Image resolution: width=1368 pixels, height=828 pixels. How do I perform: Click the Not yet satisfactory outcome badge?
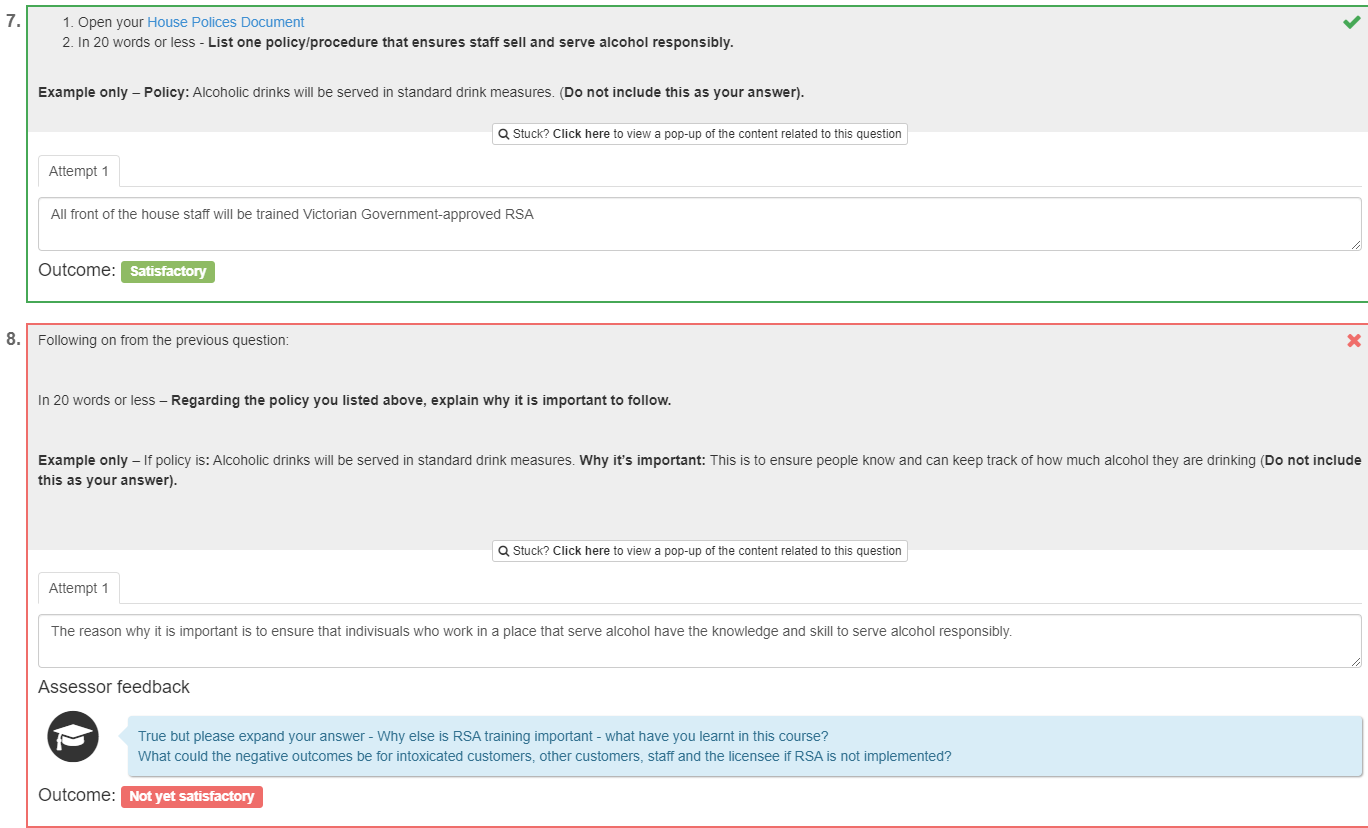[x=192, y=797]
